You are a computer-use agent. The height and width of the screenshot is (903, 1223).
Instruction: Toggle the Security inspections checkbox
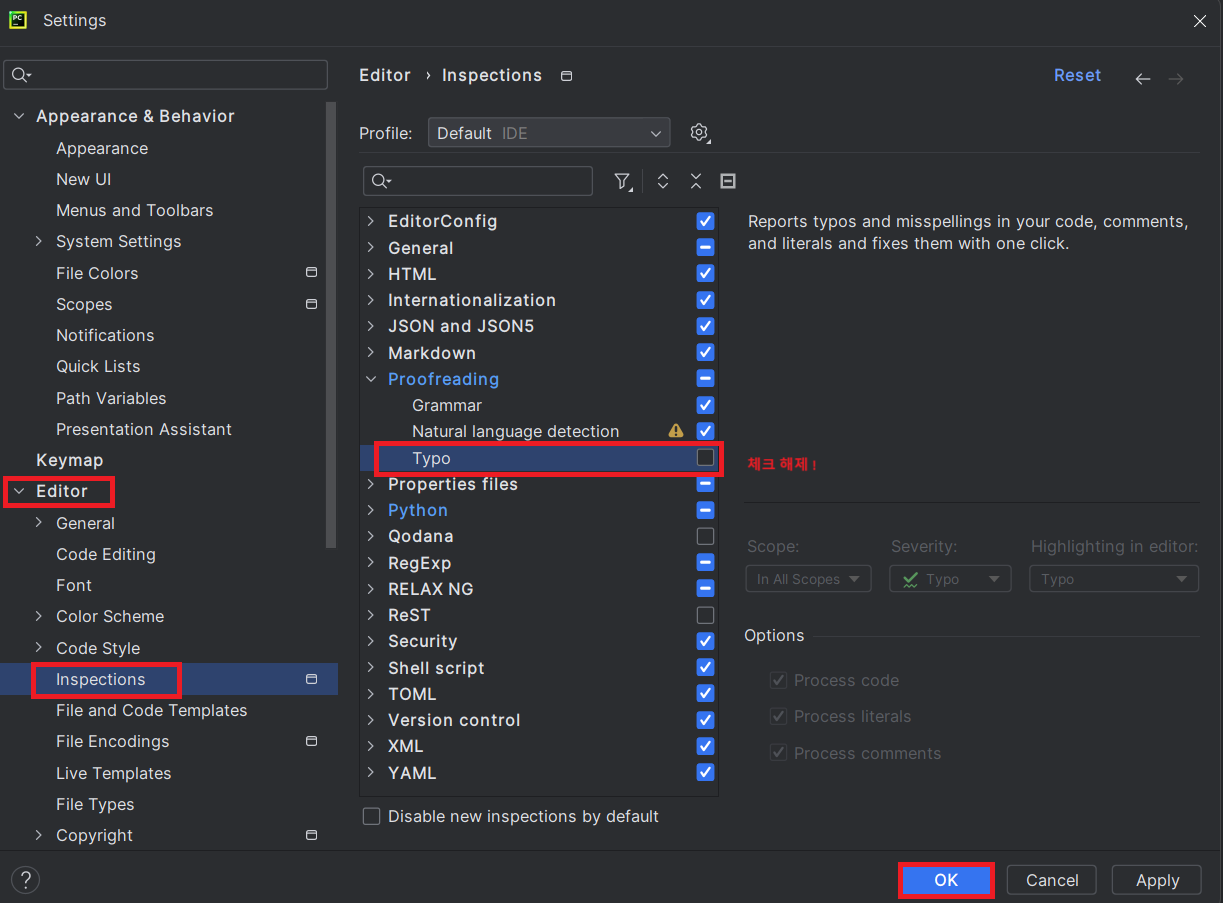[705, 641]
